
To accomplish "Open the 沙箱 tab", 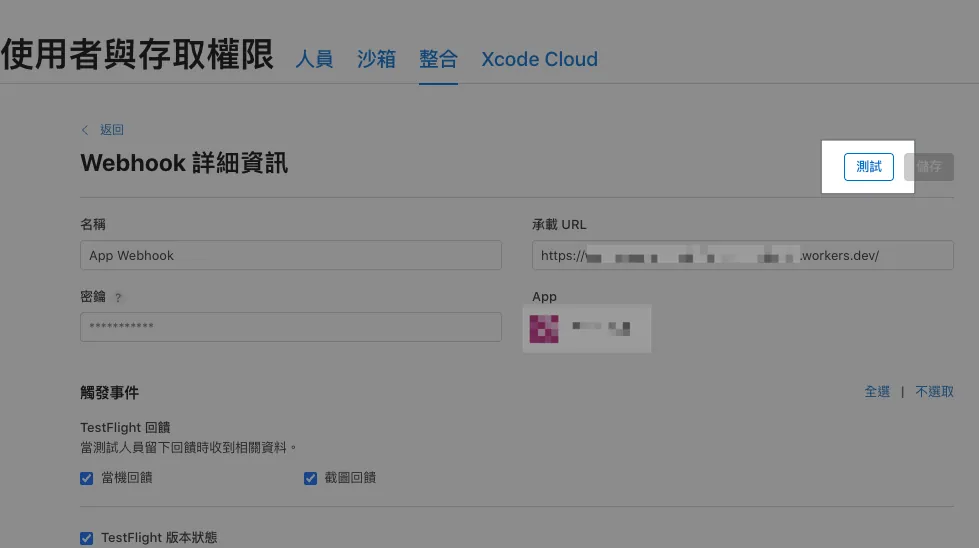I will pos(376,59).
